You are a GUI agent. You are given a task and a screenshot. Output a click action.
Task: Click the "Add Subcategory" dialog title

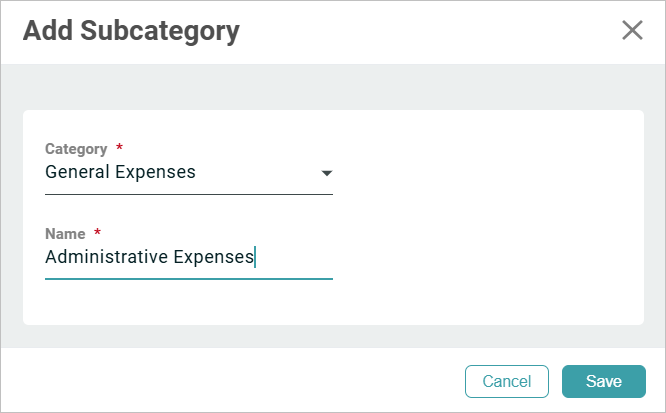[x=131, y=31]
